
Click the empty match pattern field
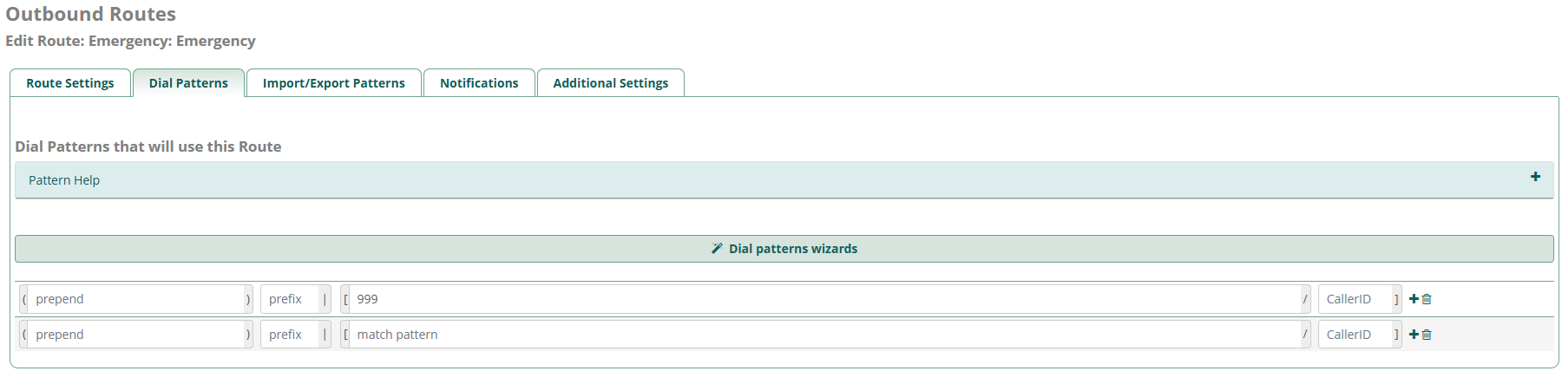[824, 335]
